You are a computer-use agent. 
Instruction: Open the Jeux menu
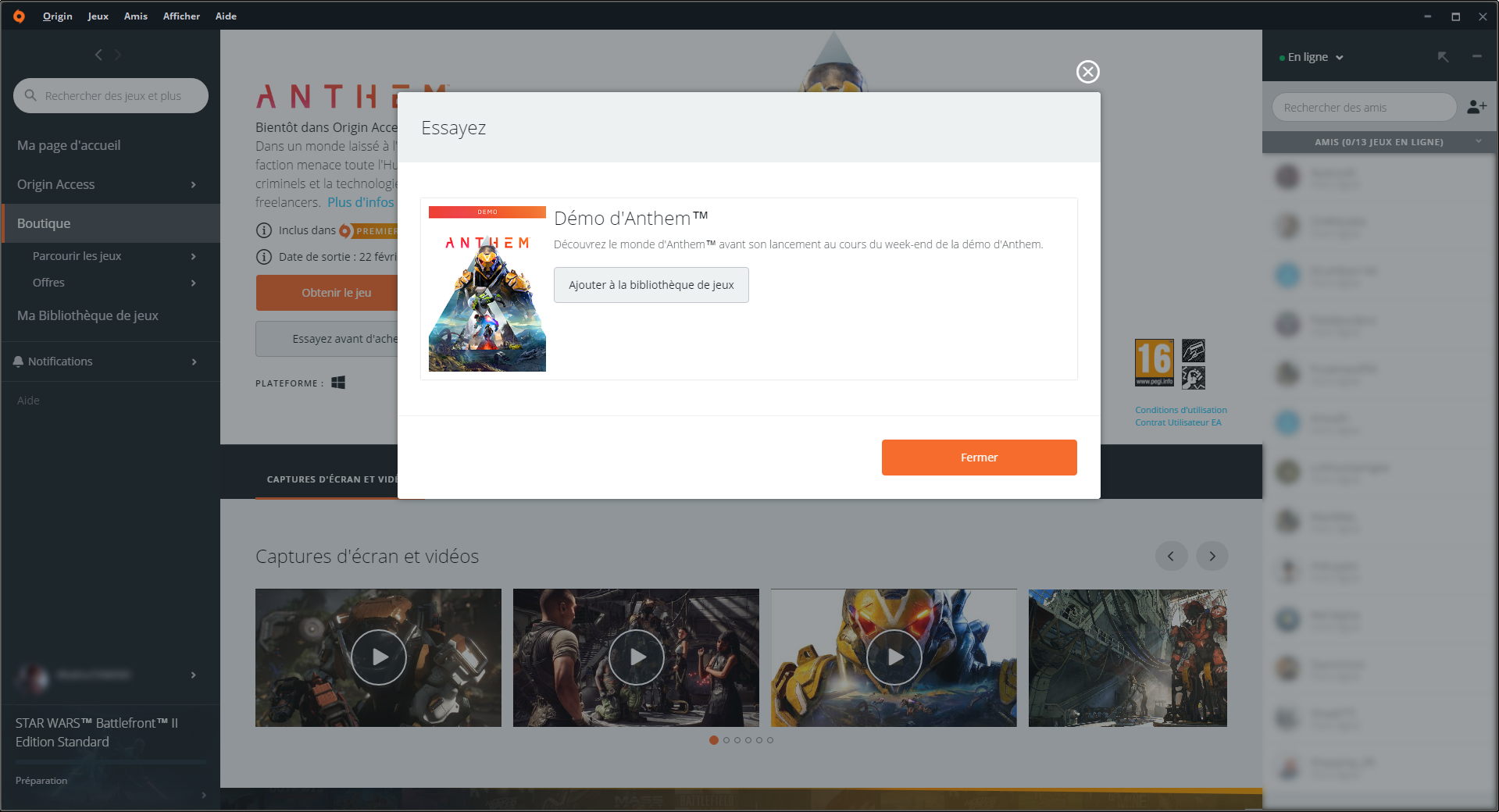[98, 16]
